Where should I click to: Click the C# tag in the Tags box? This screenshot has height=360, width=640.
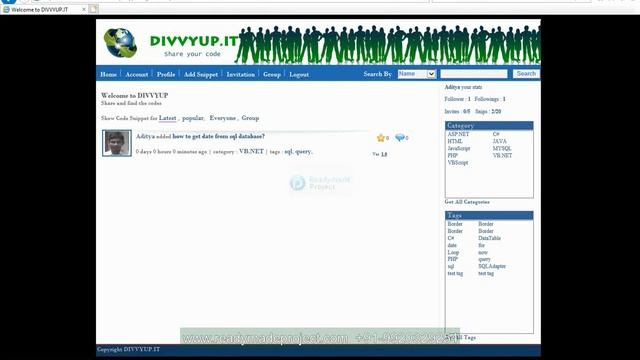point(451,238)
